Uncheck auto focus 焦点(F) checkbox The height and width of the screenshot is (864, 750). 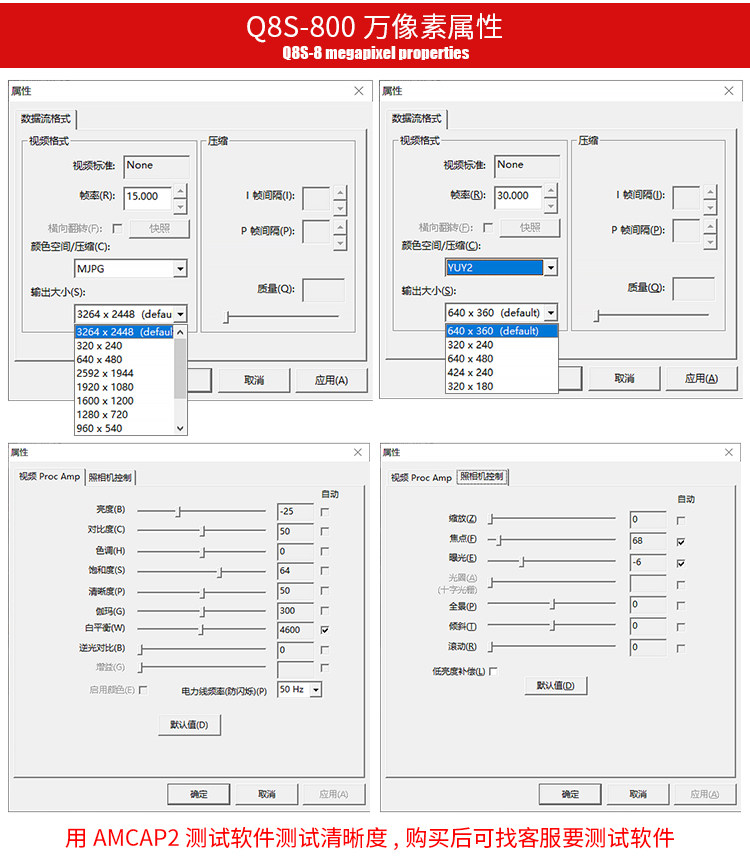click(x=681, y=542)
